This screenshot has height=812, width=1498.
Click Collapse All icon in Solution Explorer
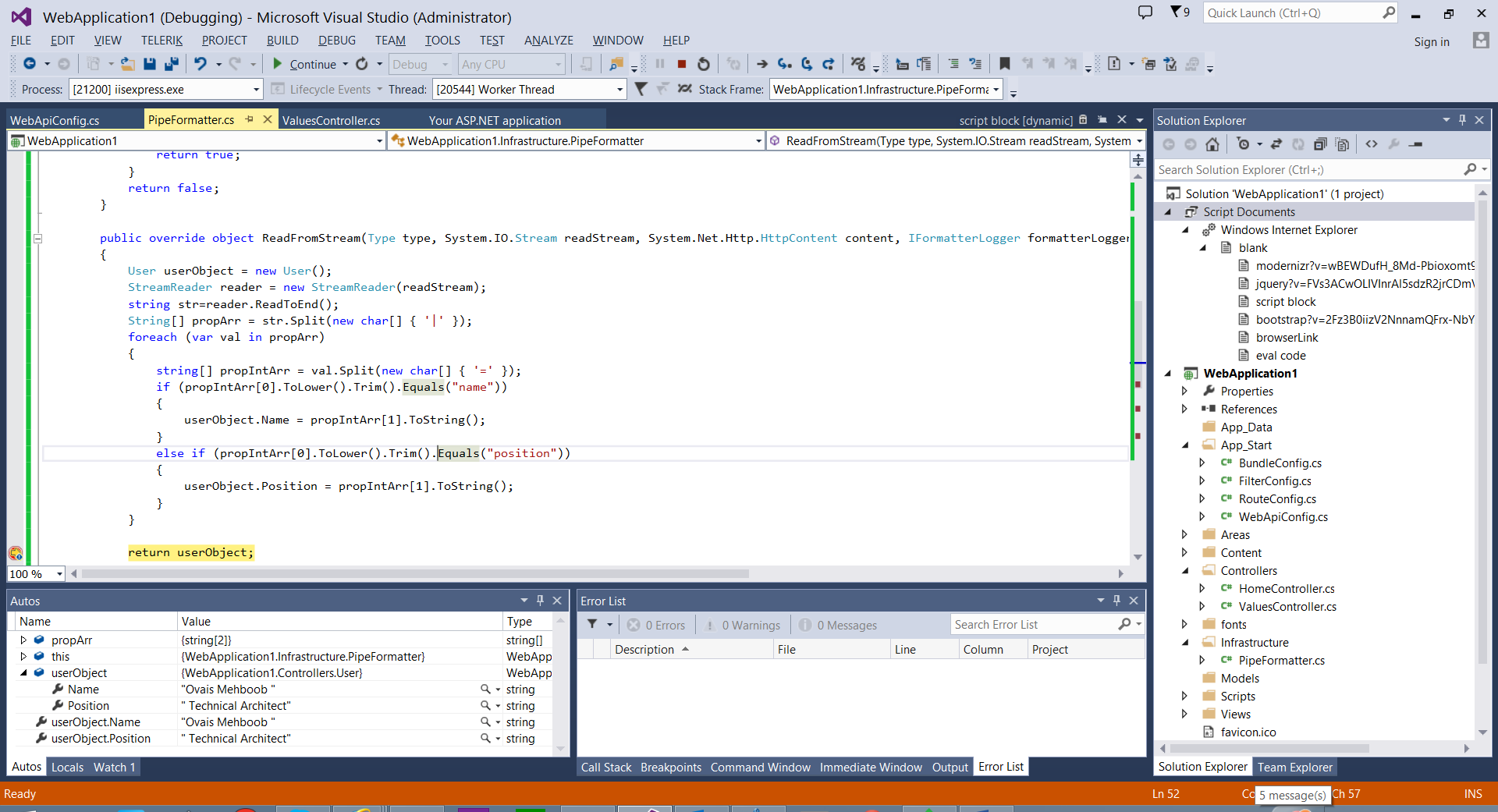tap(1320, 144)
